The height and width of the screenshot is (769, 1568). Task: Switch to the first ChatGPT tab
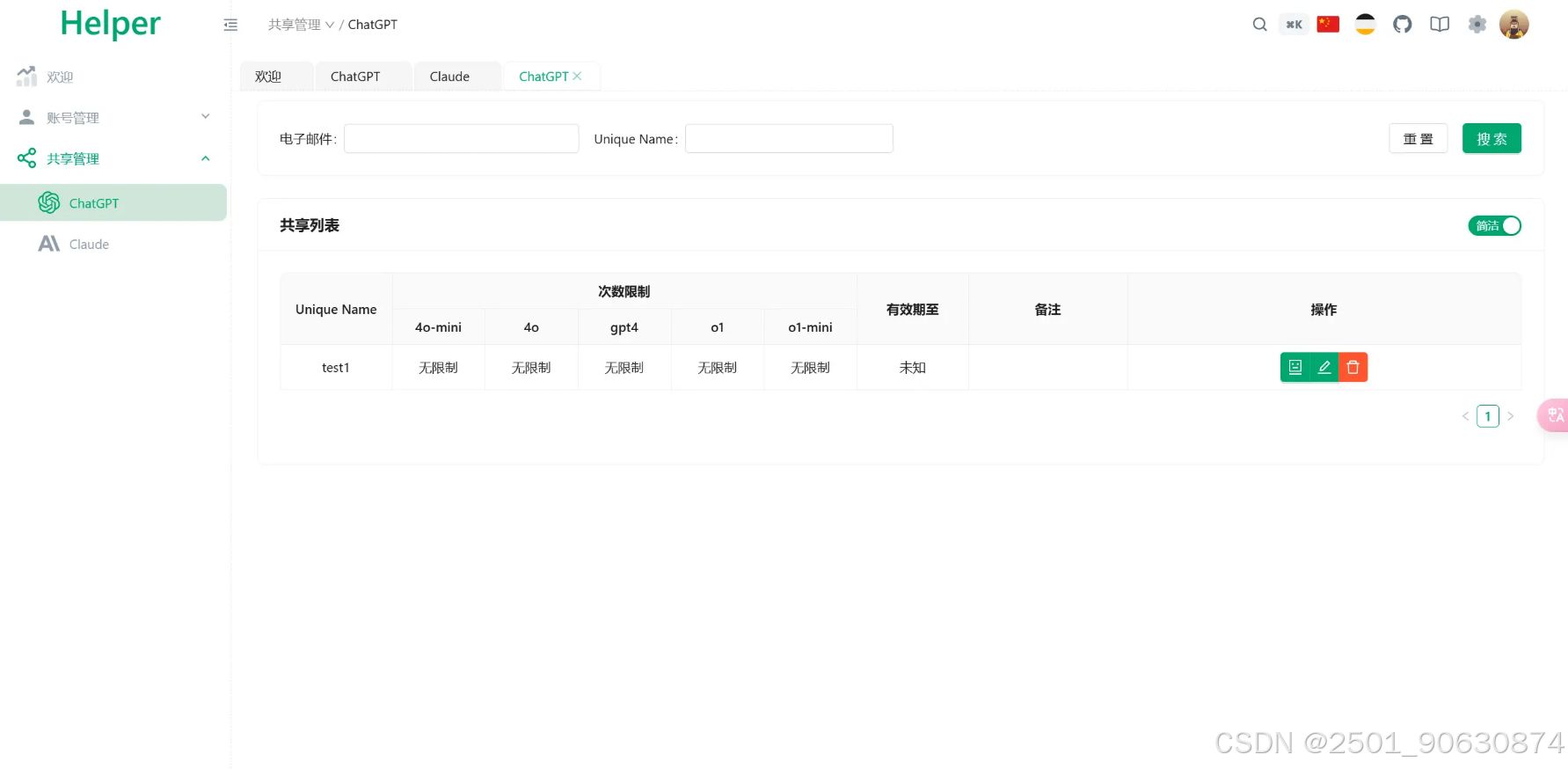pyautogui.click(x=362, y=77)
